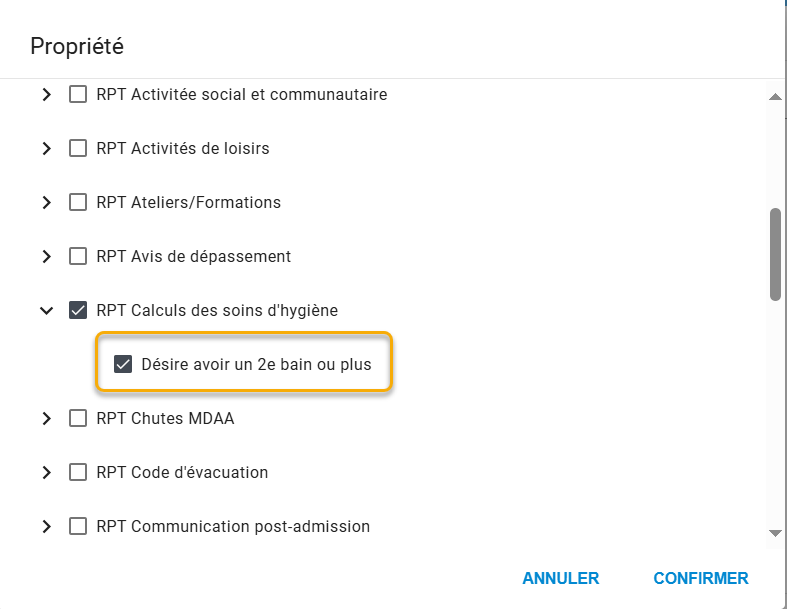Select RPT Chutes MDAA checkbox
Viewport: 787px width, 609px height.
77,419
